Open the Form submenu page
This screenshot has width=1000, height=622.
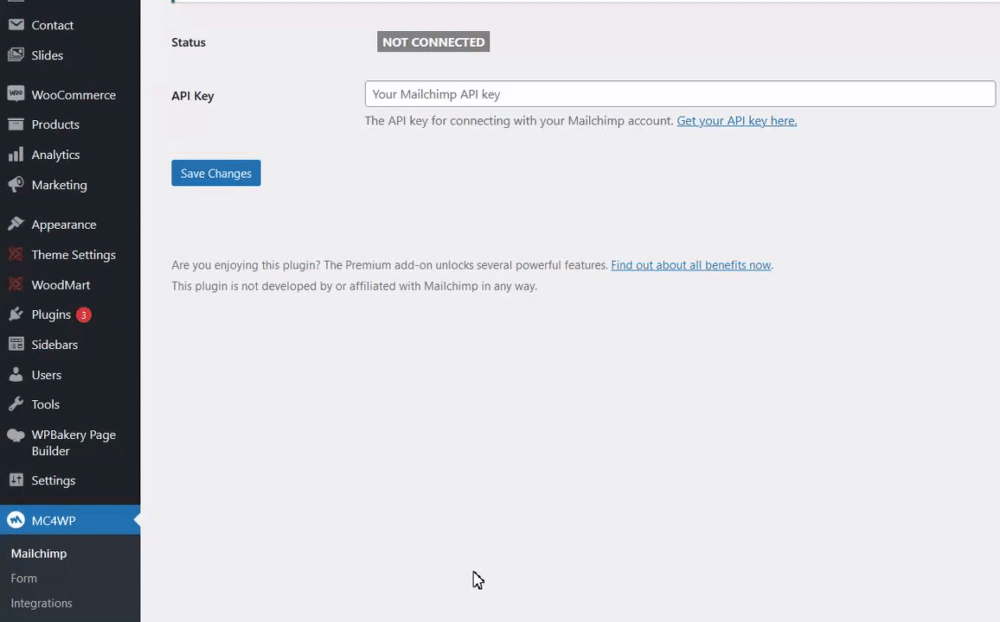(x=24, y=578)
